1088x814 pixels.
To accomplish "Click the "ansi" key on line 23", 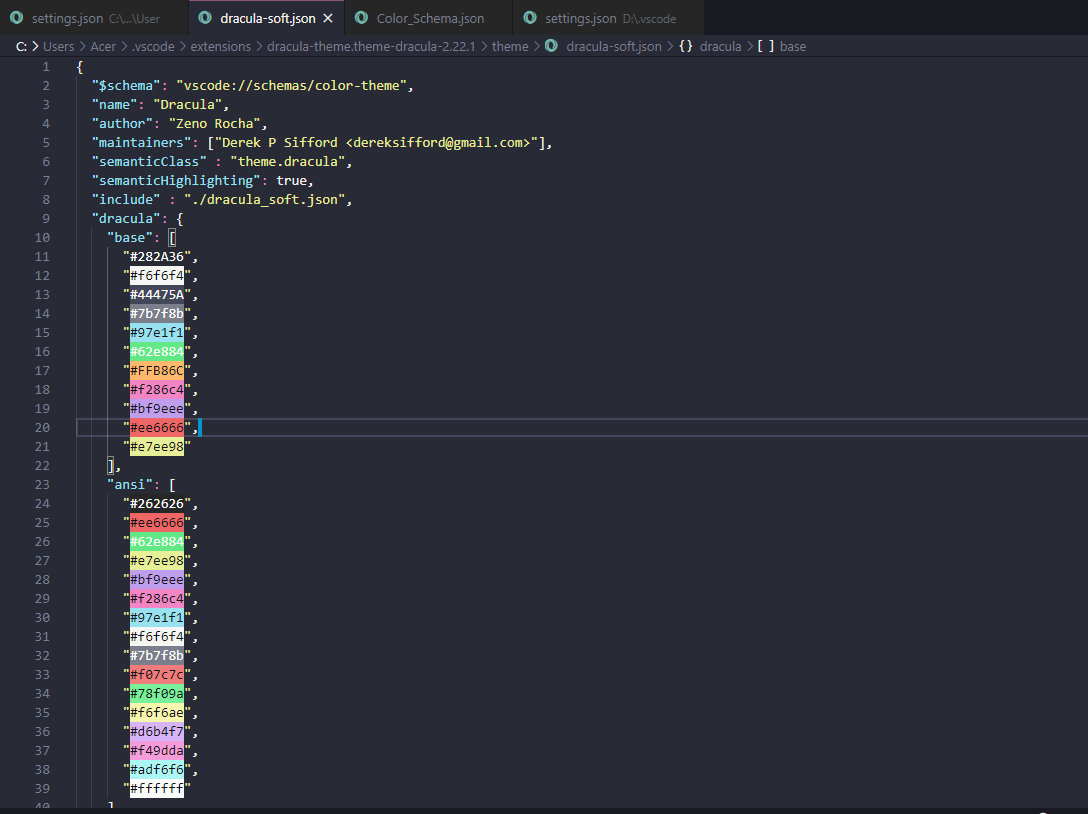I will click(x=130, y=484).
